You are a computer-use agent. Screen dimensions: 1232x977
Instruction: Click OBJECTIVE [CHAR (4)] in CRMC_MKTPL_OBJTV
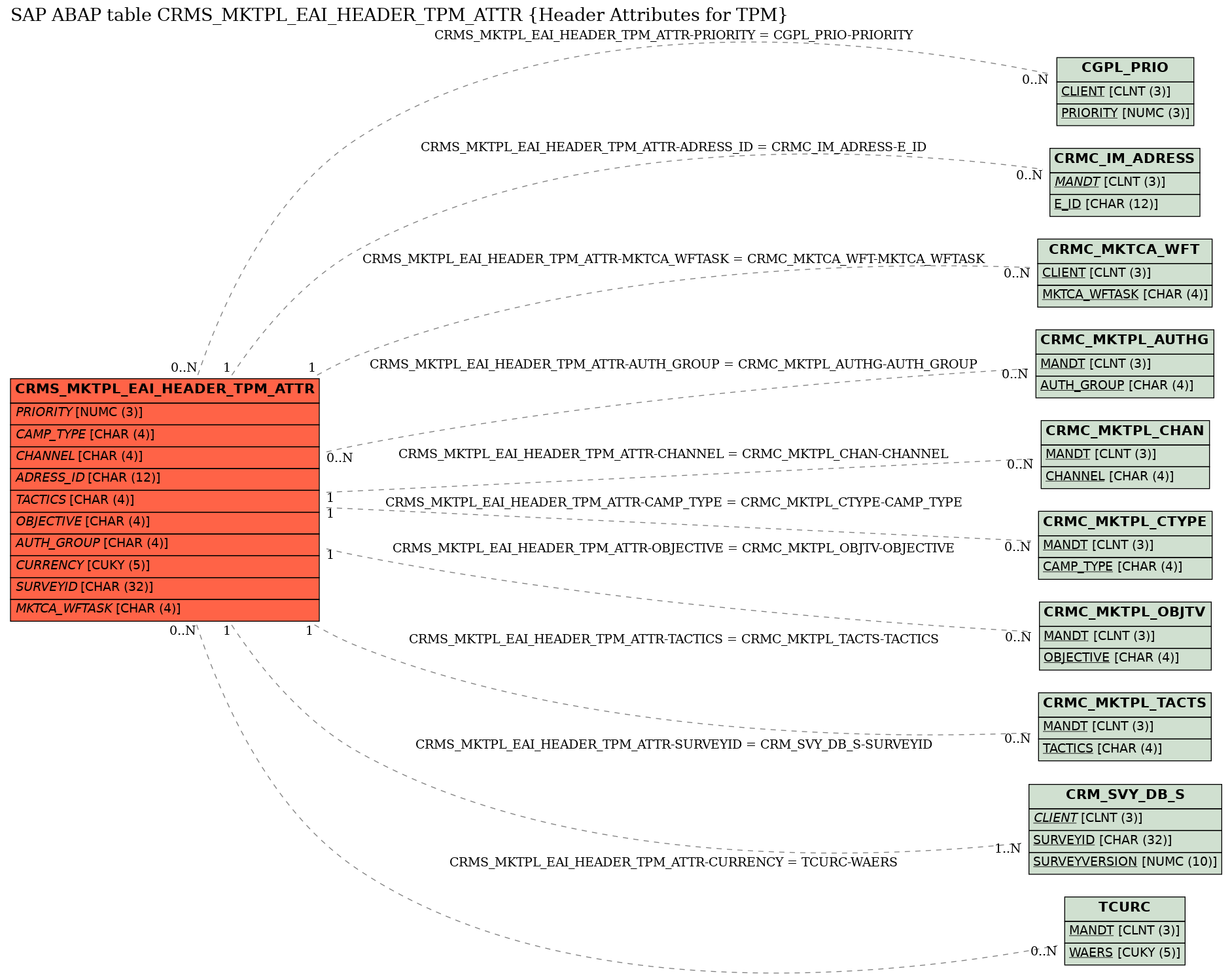[1125, 658]
